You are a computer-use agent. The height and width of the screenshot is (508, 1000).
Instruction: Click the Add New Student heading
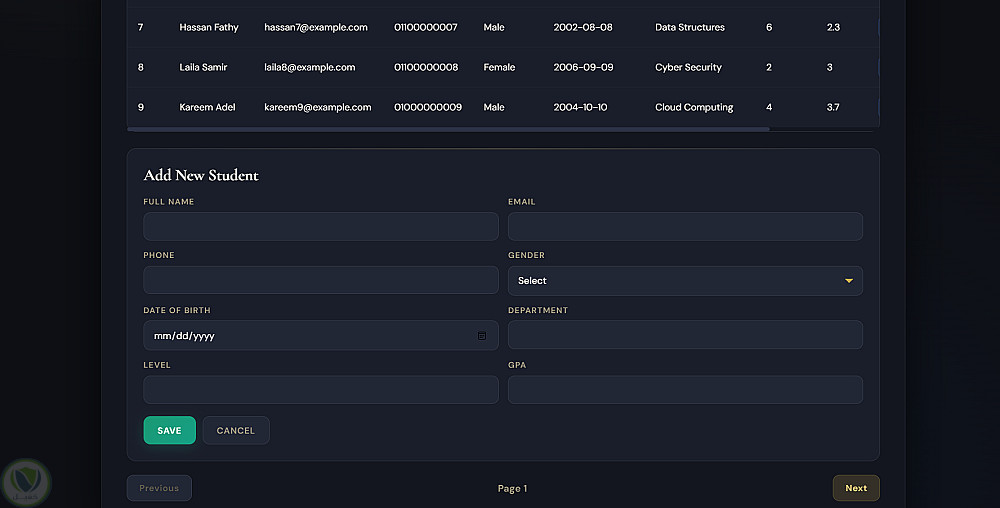[201, 175]
